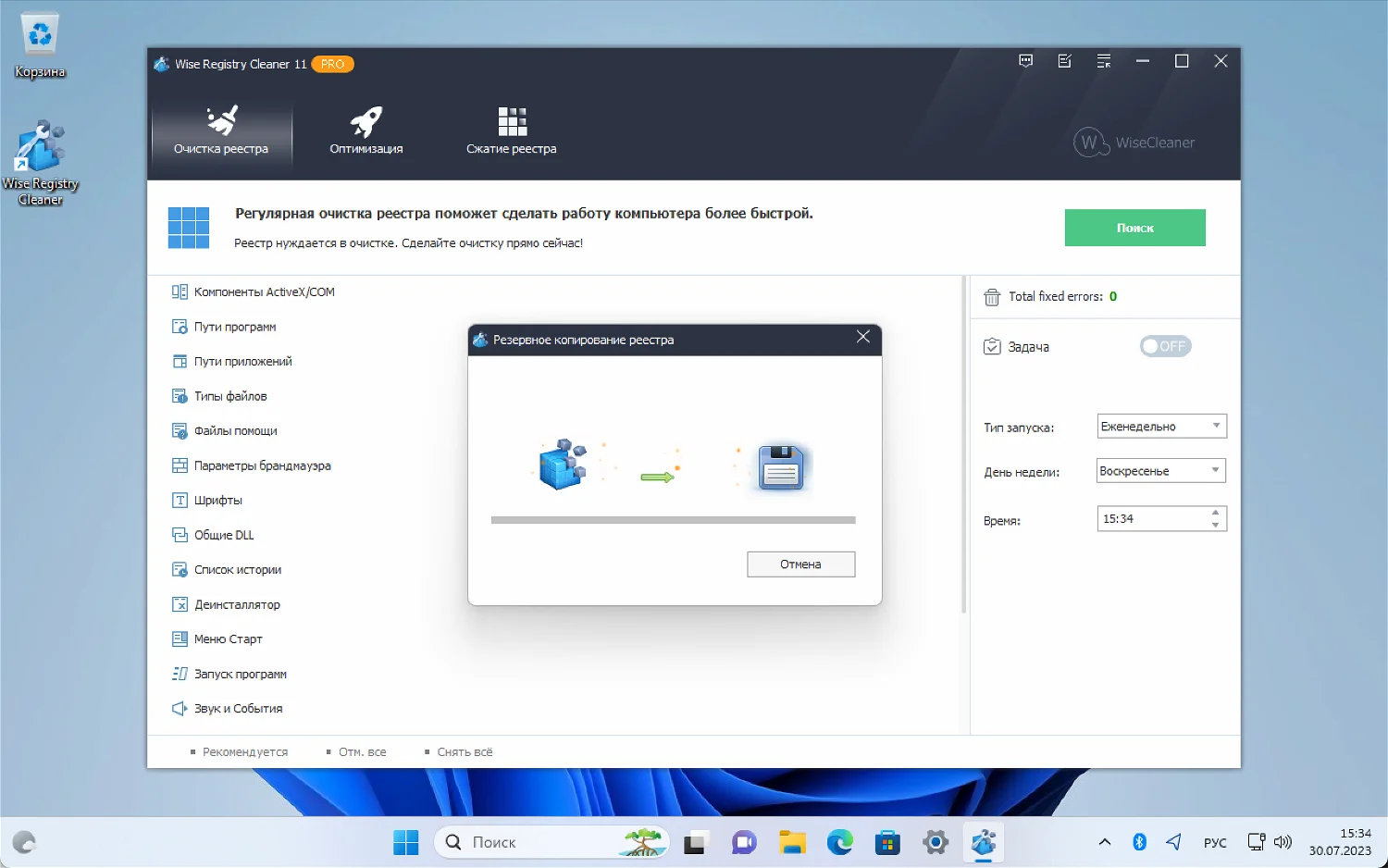Open Settings gear from the taskbar
This screenshot has height=868, width=1388.
[x=936, y=842]
